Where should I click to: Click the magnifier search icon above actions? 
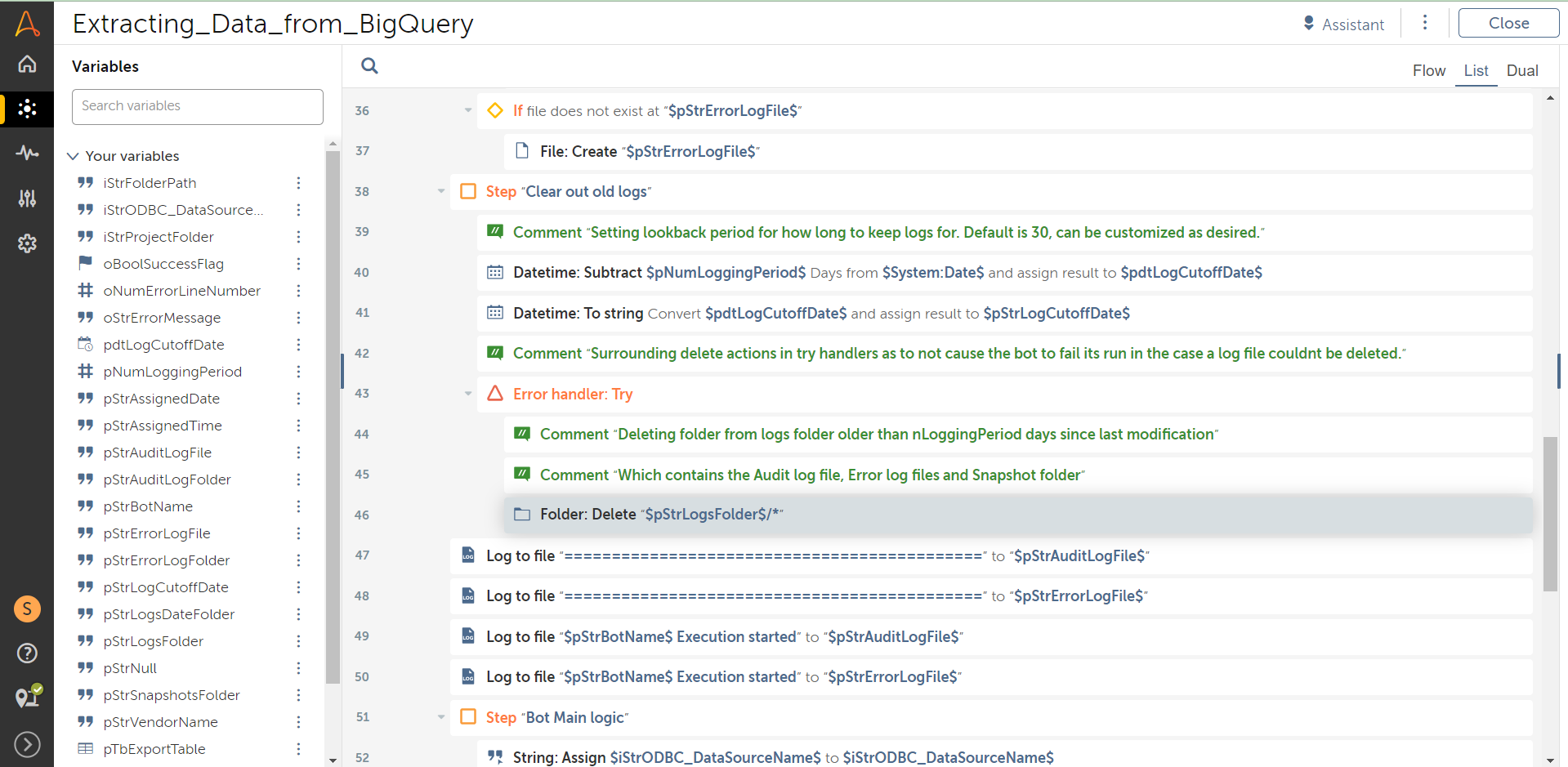point(369,66)
